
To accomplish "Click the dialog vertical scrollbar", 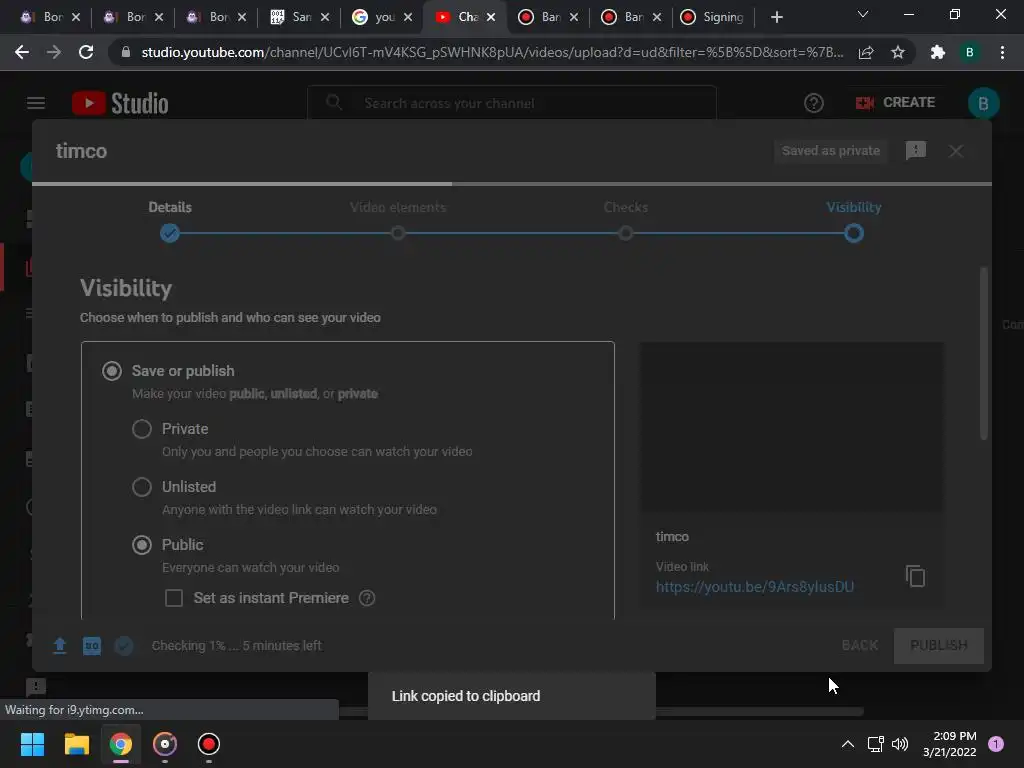I will [984, 353].
